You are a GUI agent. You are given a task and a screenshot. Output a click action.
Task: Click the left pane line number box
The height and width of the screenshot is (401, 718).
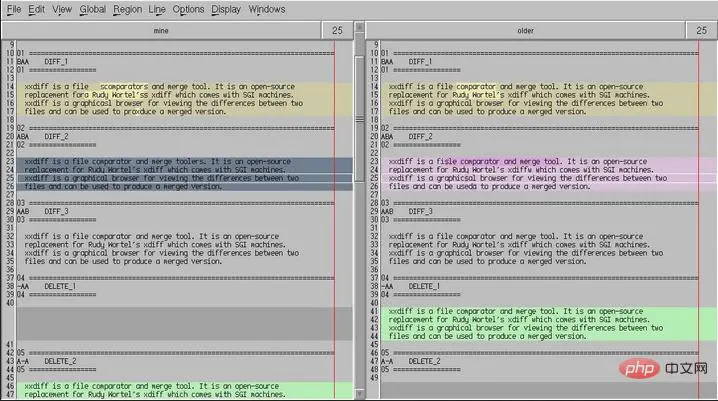(338, 31)
